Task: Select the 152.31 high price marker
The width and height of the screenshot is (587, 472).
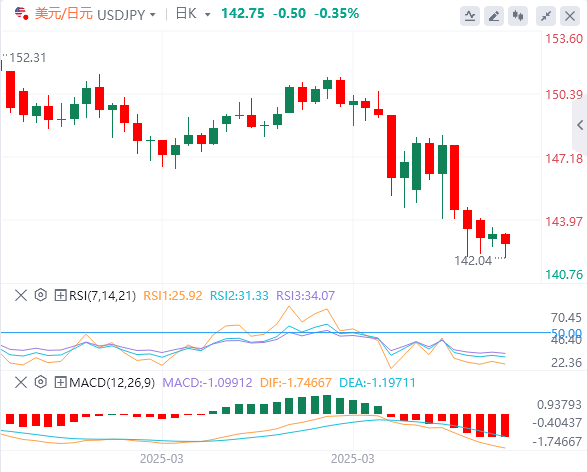Action: point(28,58)
